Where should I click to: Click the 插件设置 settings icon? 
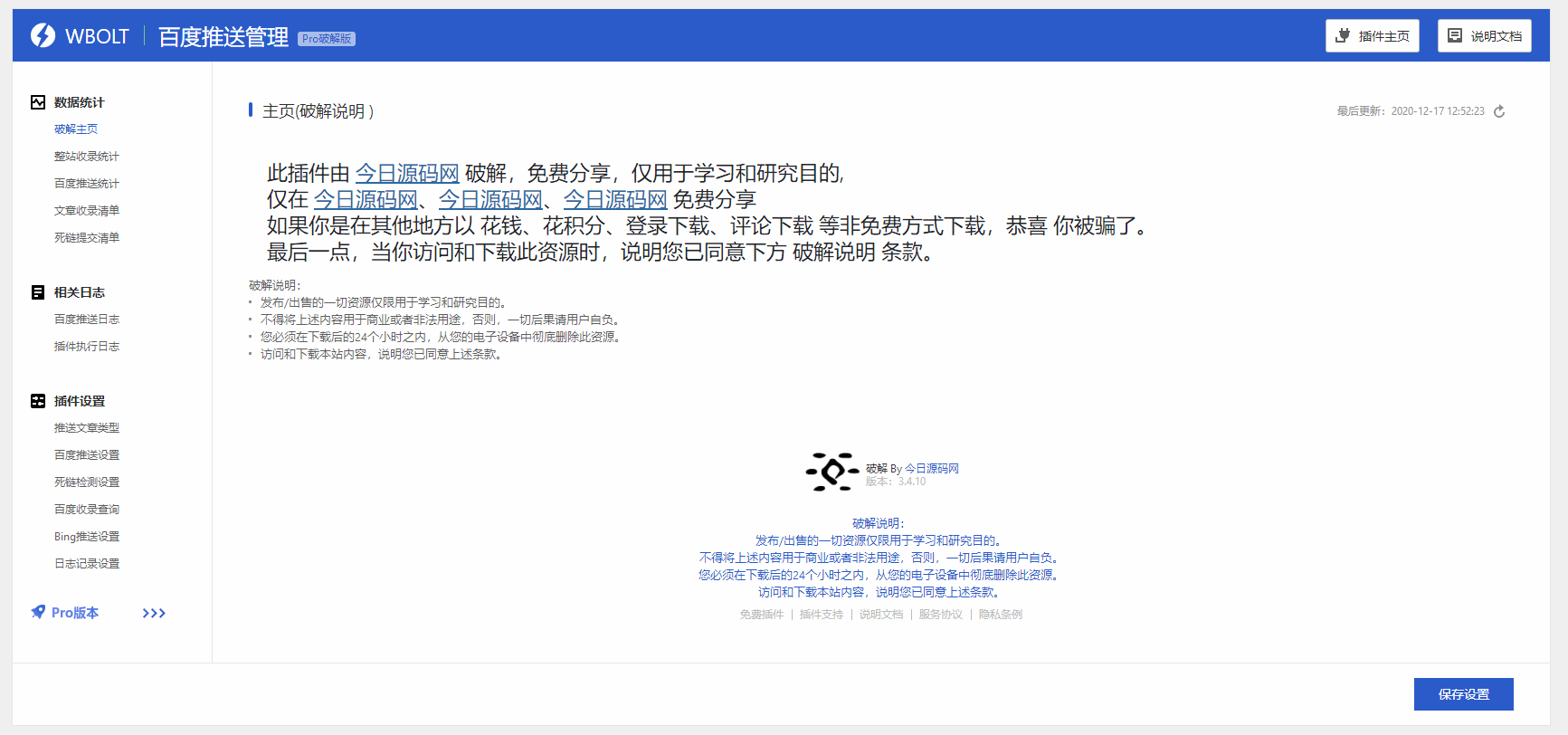(x=38, y=401)
